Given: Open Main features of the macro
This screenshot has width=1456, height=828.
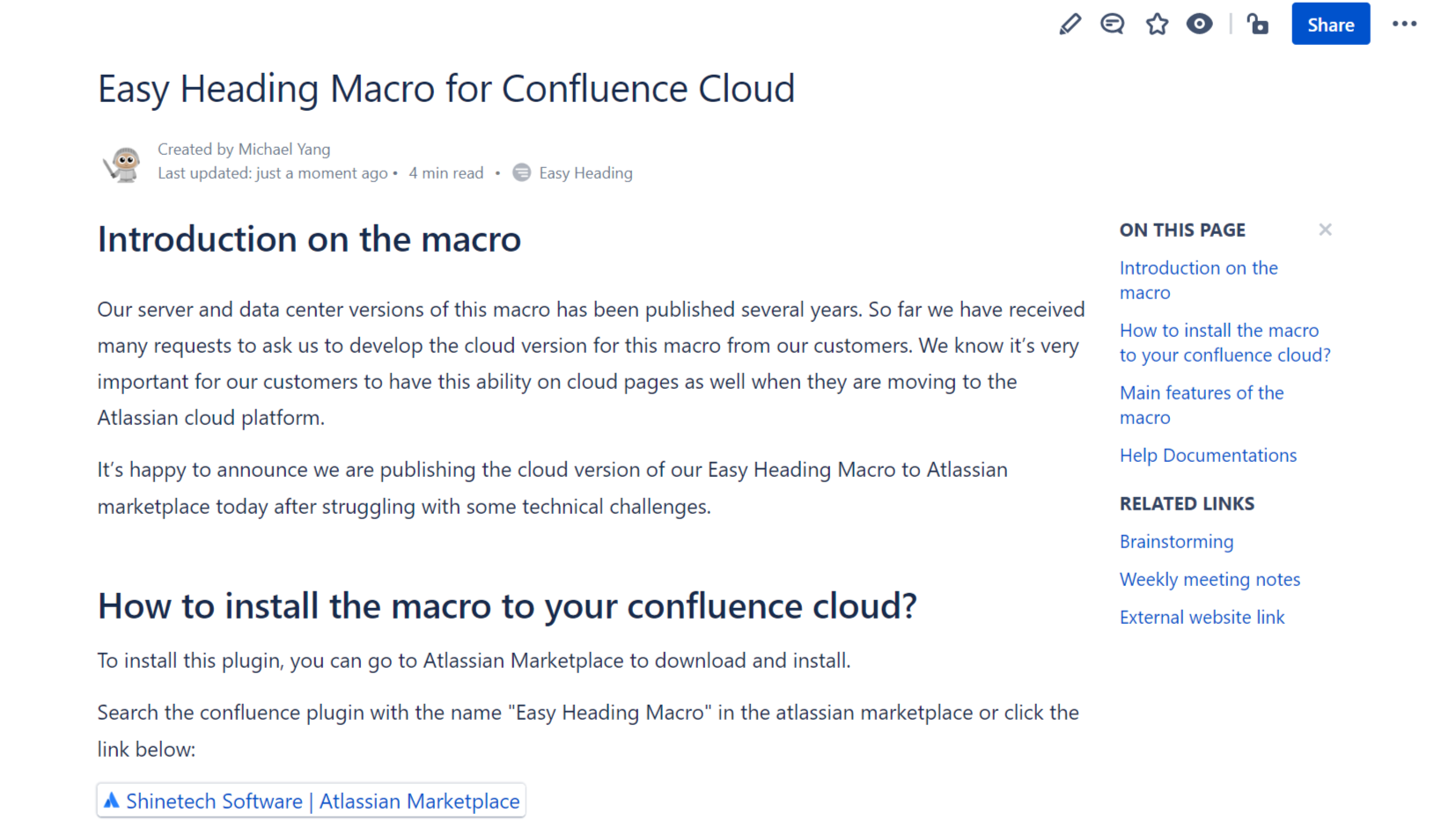Looking at the screenshot, I should pyautogui.click(x=1202, y=405).
